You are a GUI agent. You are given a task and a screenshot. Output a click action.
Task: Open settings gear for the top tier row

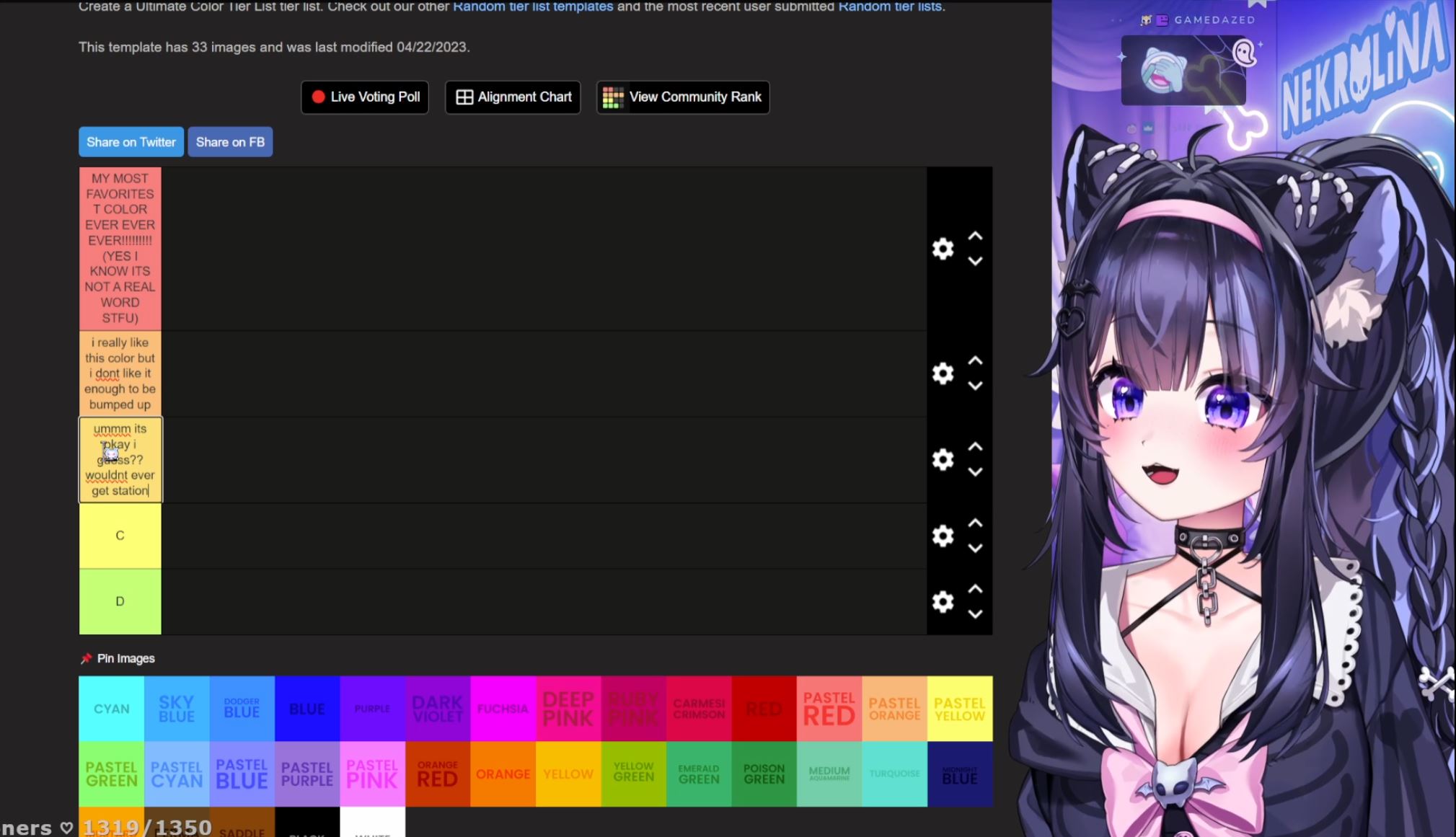[x=943, y=249]
